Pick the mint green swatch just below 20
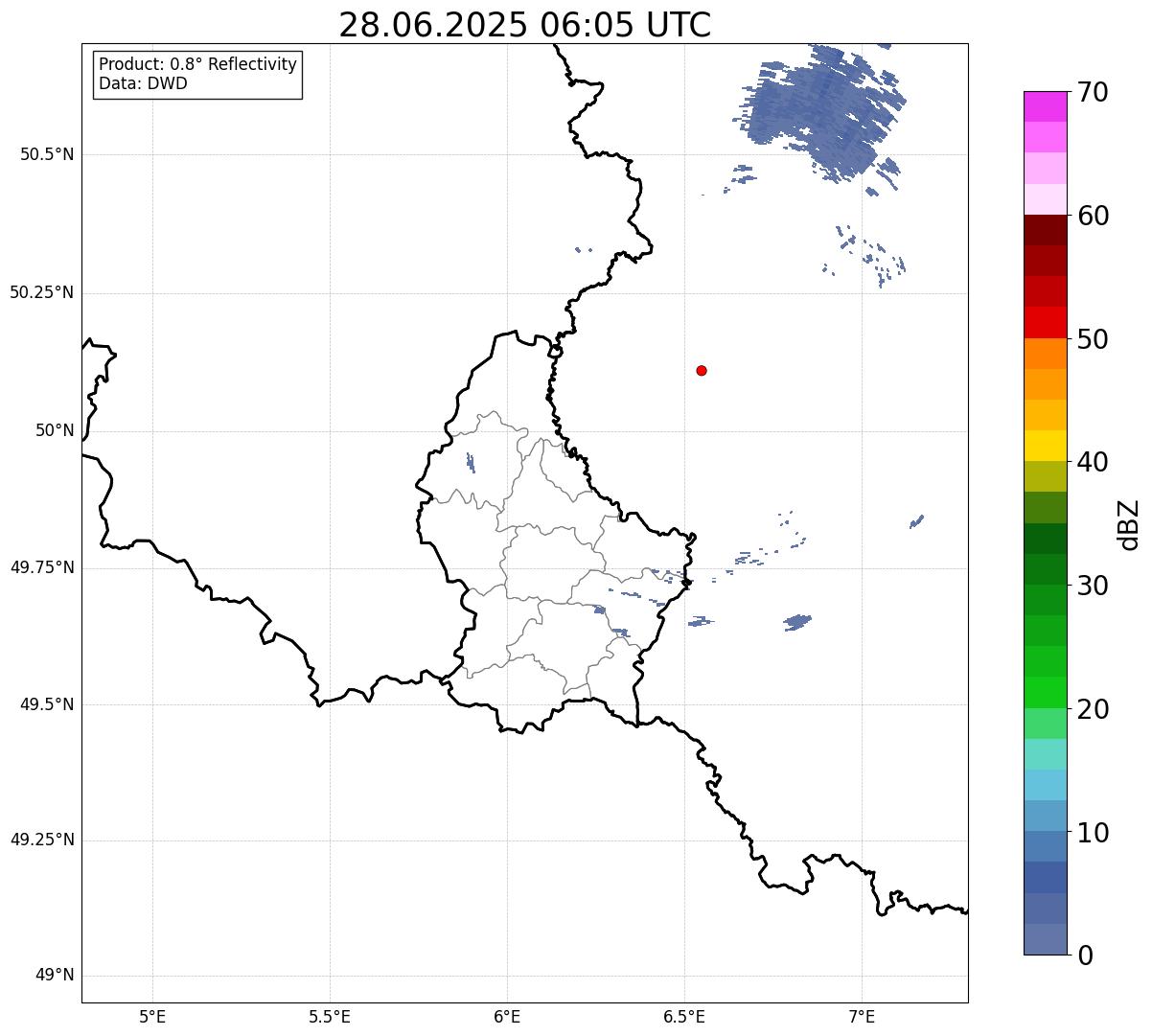The width and height of the screenshot is (1152, 1036). click(1045, 724)
